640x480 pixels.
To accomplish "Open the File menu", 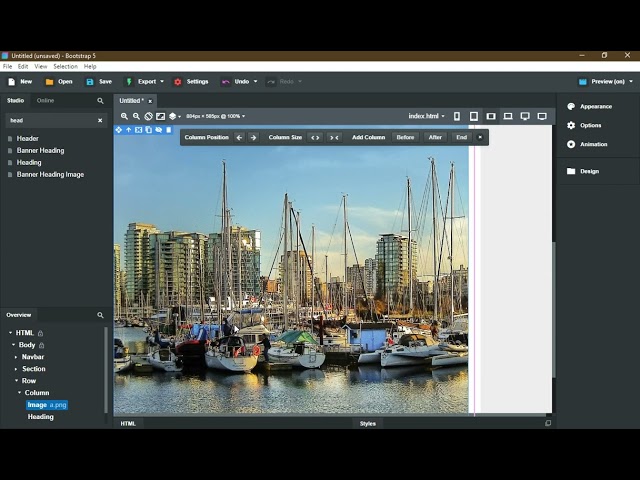I will [7, 67].
